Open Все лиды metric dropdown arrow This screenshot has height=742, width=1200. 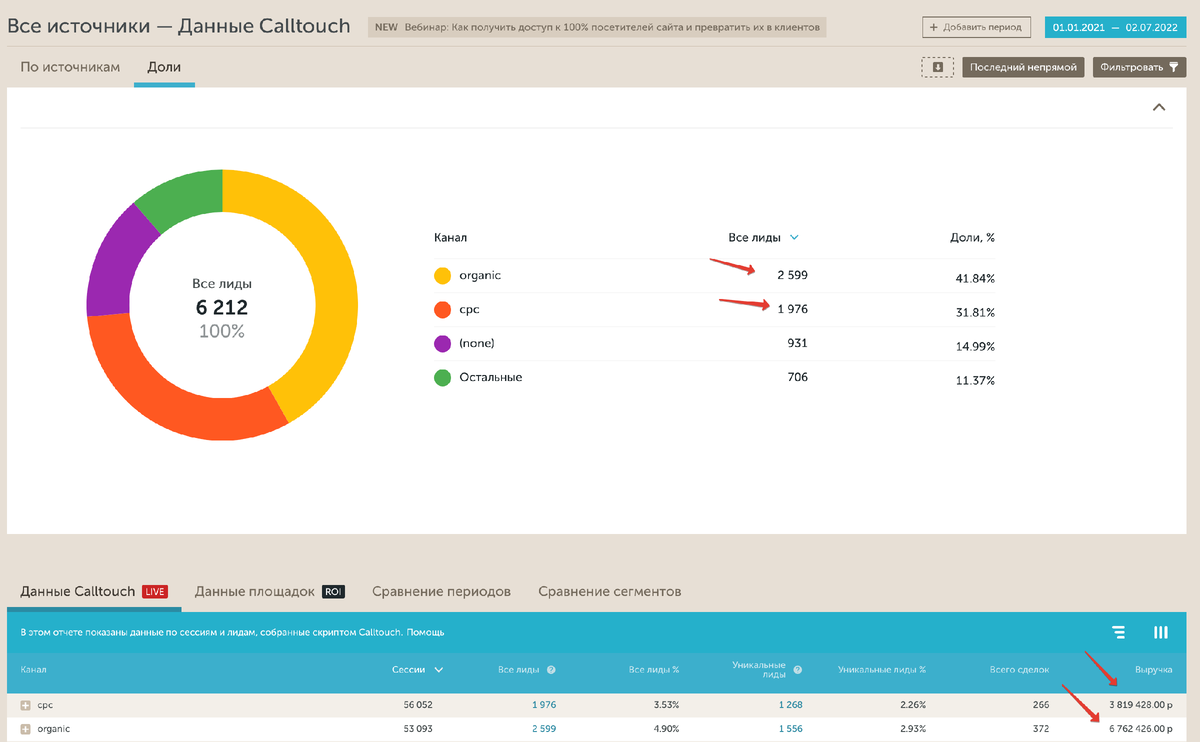click(794, 238)
